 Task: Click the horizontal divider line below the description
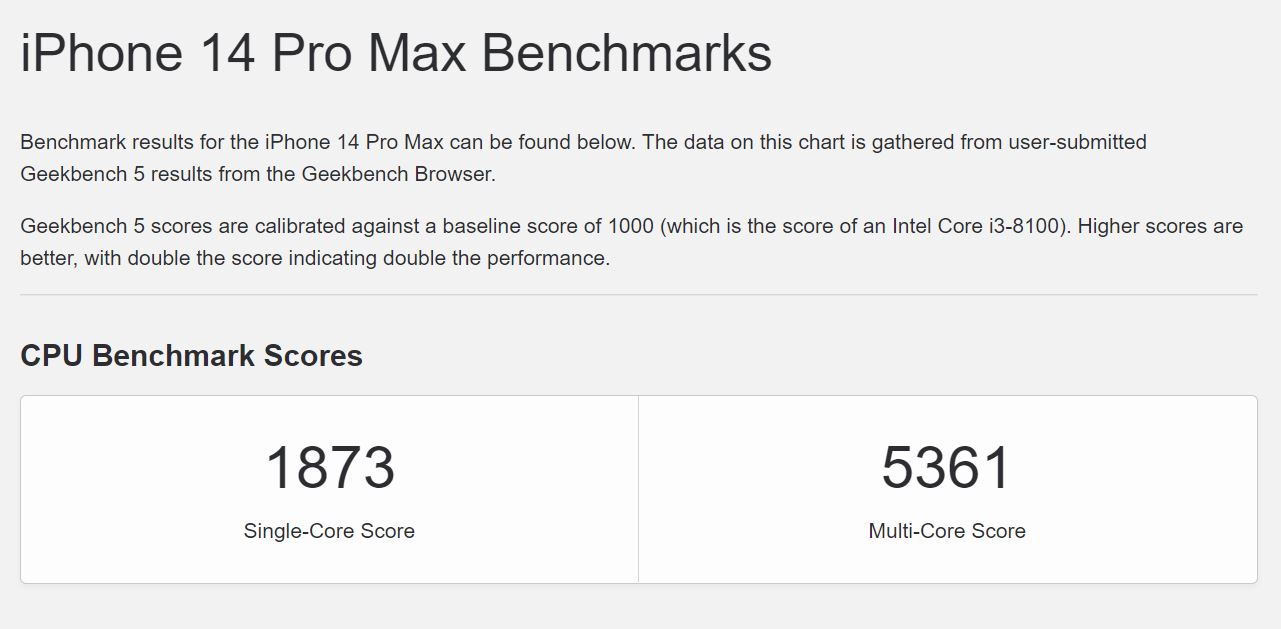click(x=638, y=295)
